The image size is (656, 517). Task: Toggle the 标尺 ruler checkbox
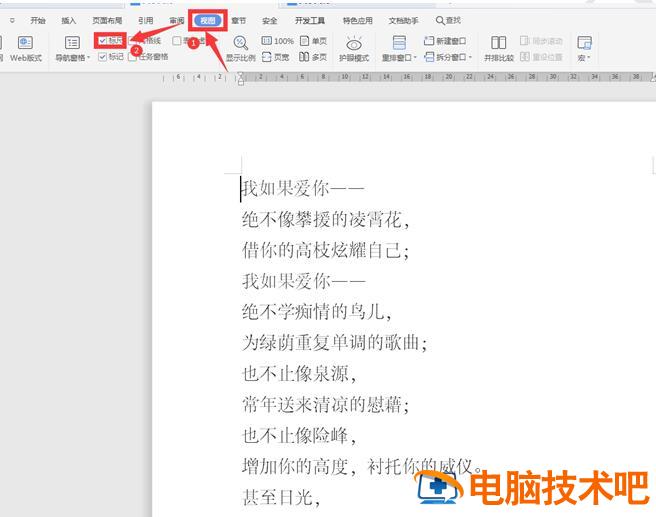pyautogui.click(x=102, y=41)
